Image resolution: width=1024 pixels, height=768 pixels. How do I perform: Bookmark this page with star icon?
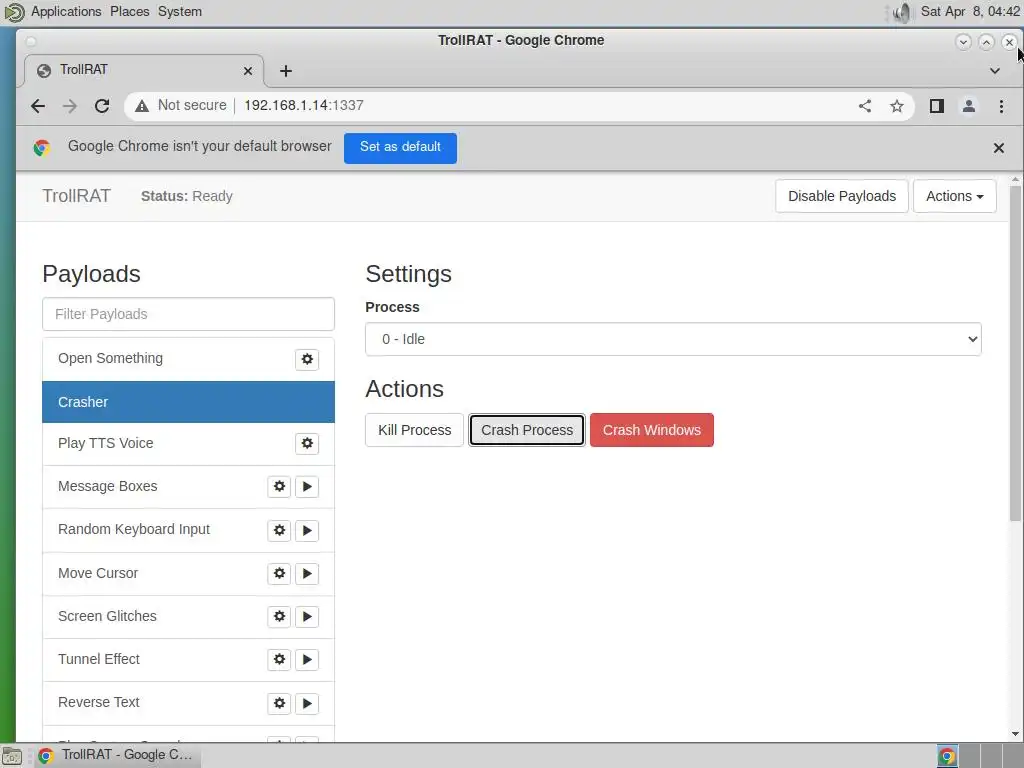pos(897,106)
